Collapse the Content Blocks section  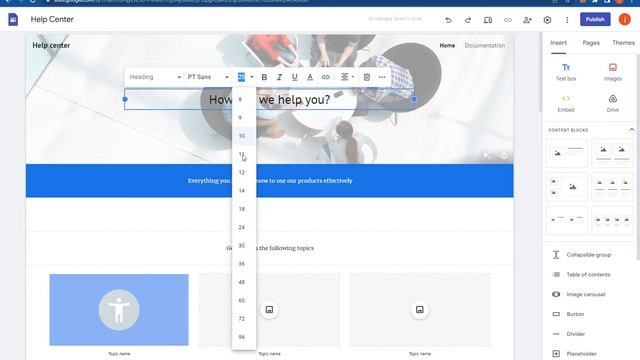[x=631, y=129]
